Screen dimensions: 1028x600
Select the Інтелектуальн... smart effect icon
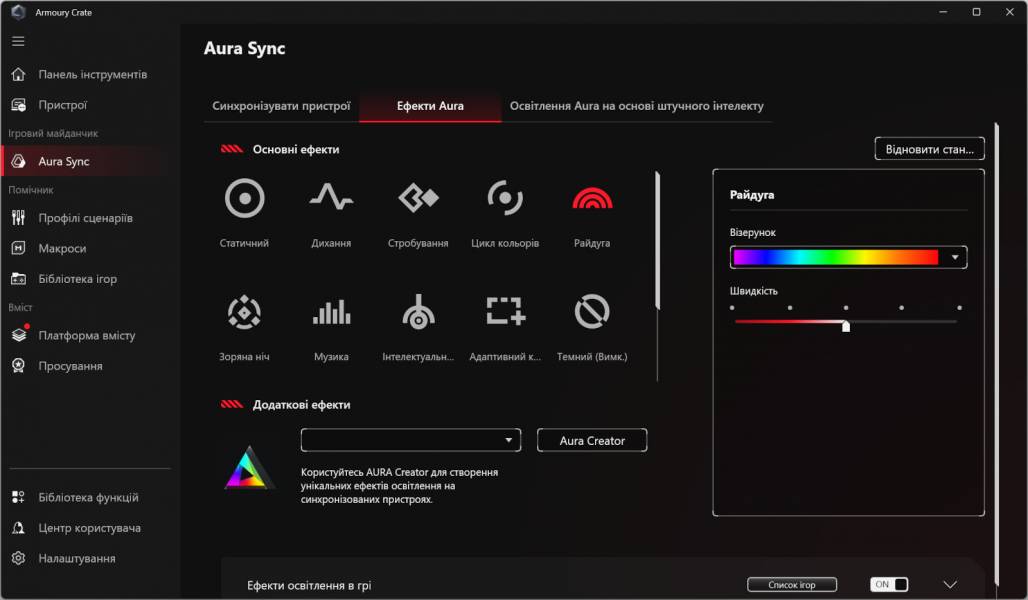coord(418,311)
